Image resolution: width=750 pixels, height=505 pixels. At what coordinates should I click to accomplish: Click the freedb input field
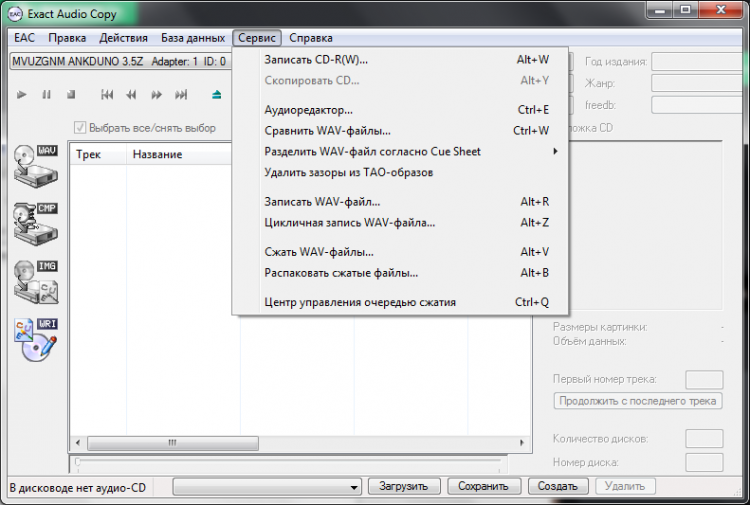point(698,105)
